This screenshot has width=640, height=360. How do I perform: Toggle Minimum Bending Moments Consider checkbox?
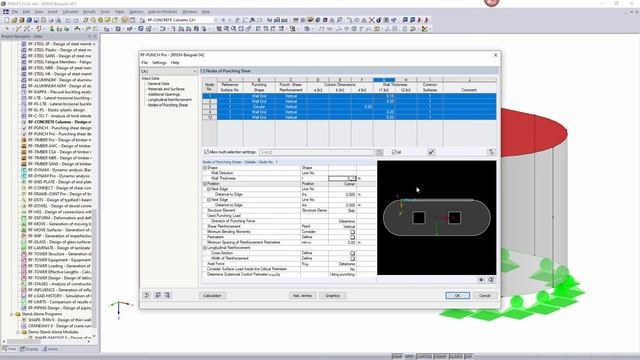[352, 232]
